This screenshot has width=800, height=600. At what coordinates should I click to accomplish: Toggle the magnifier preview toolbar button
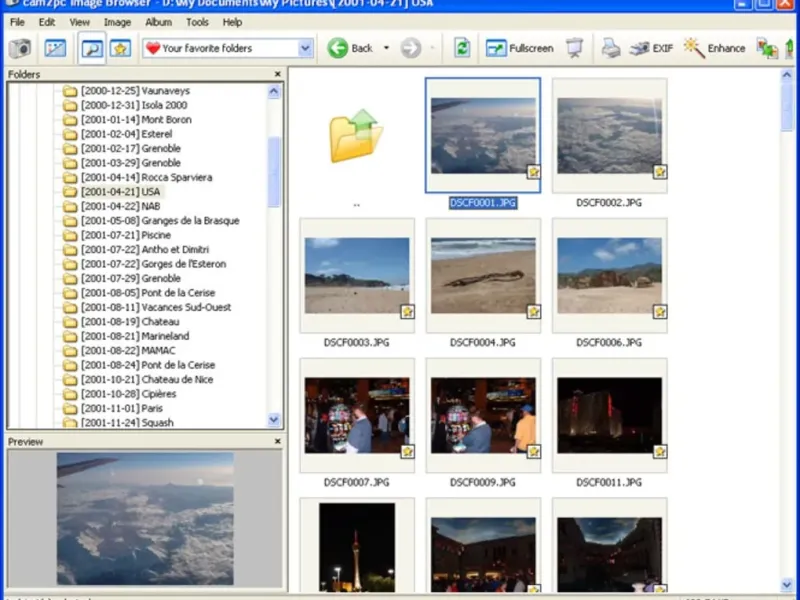tap(92, 48)
